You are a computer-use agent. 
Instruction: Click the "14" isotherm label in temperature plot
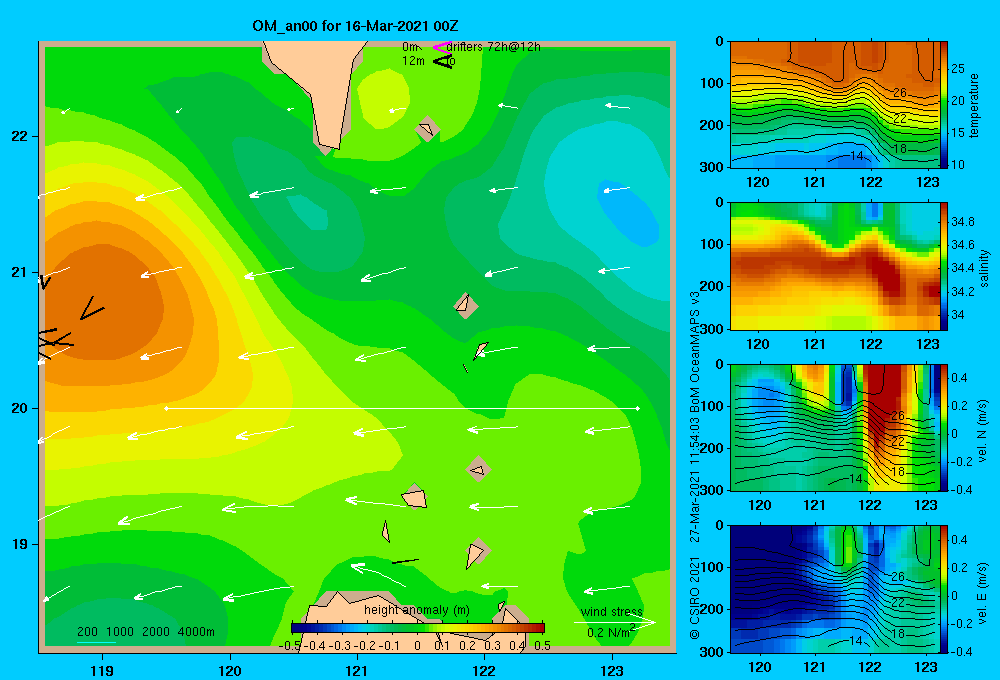coord(857,156)
